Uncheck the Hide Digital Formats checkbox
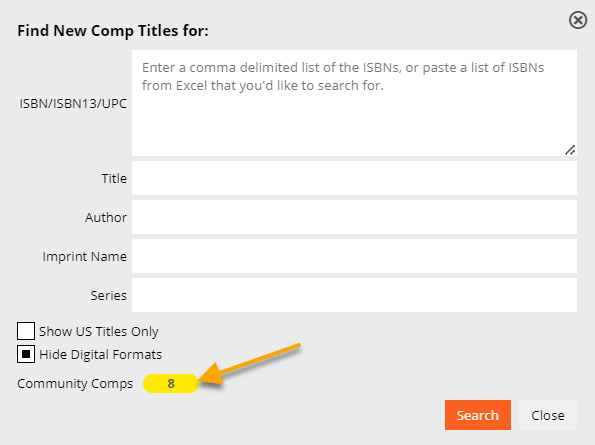 [x=26, y=354]
